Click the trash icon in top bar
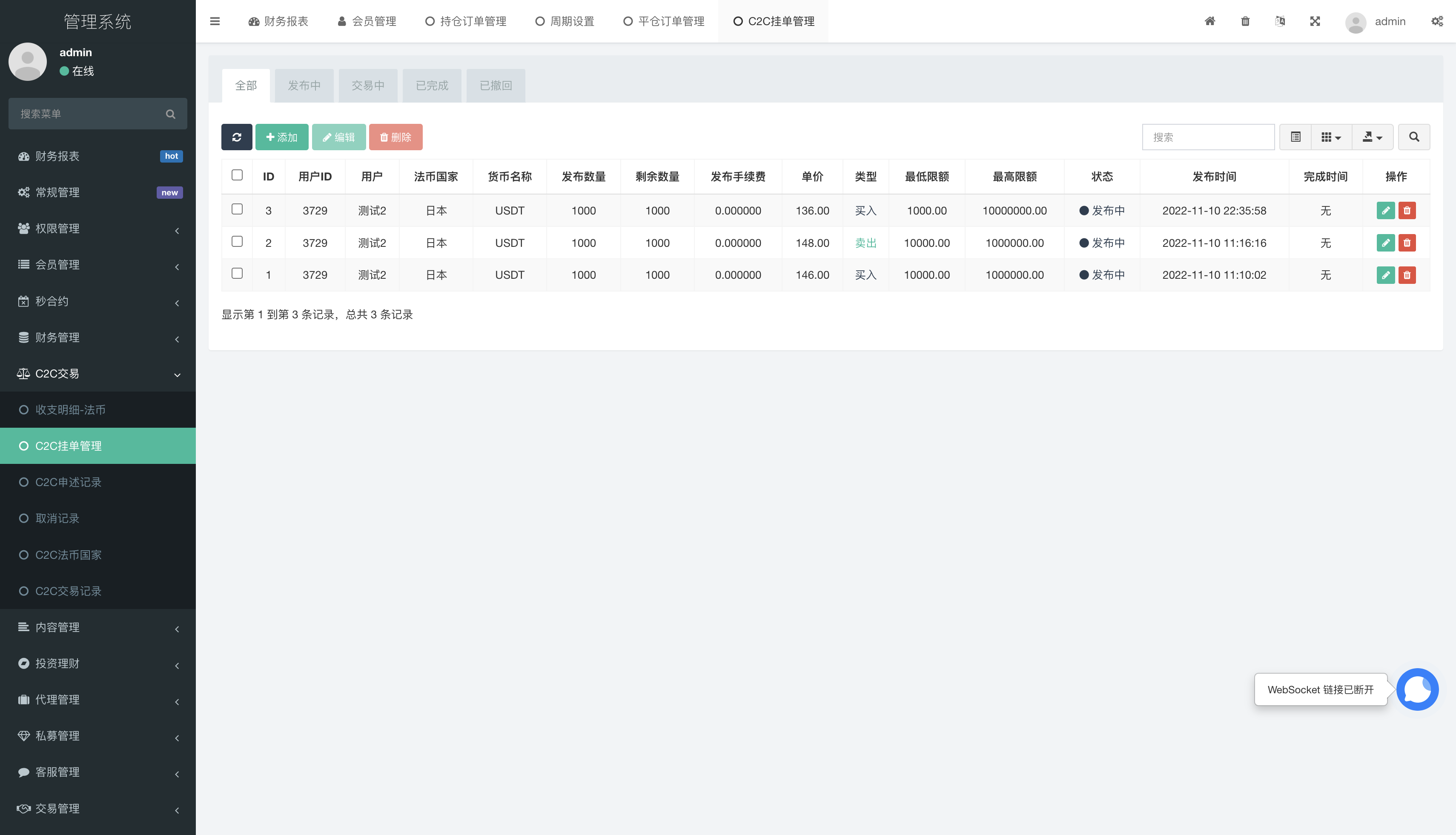This screenshot has width=1456, height=835. [x=1245, y=21]
